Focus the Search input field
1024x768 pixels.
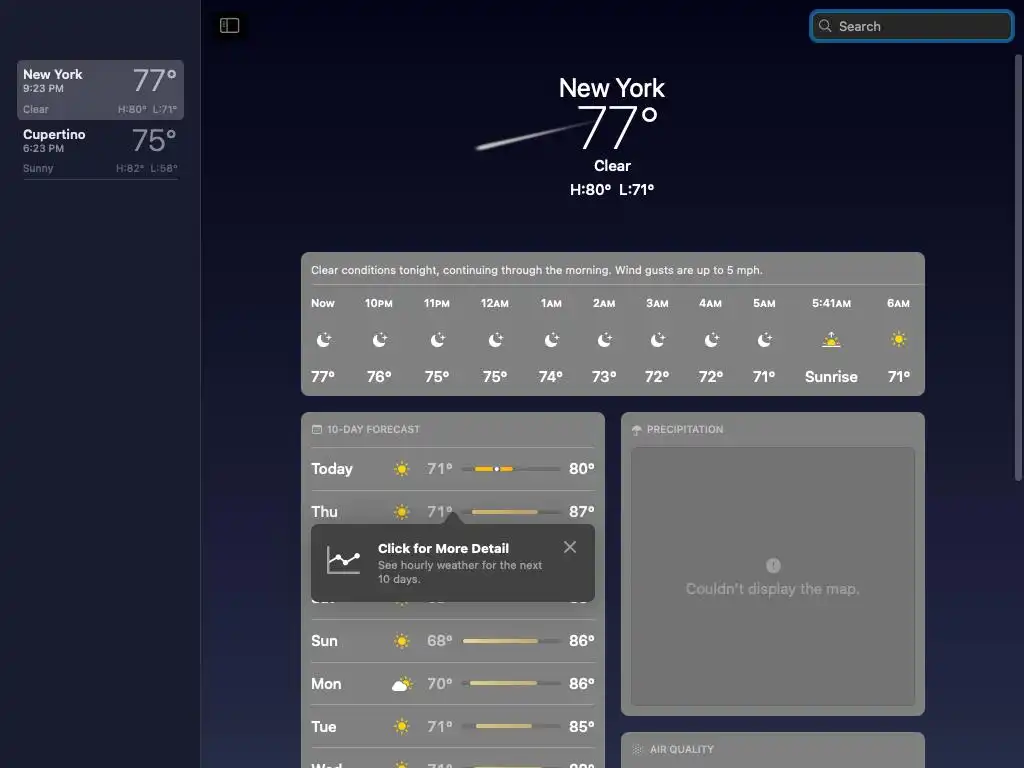[x=912, y=26]
